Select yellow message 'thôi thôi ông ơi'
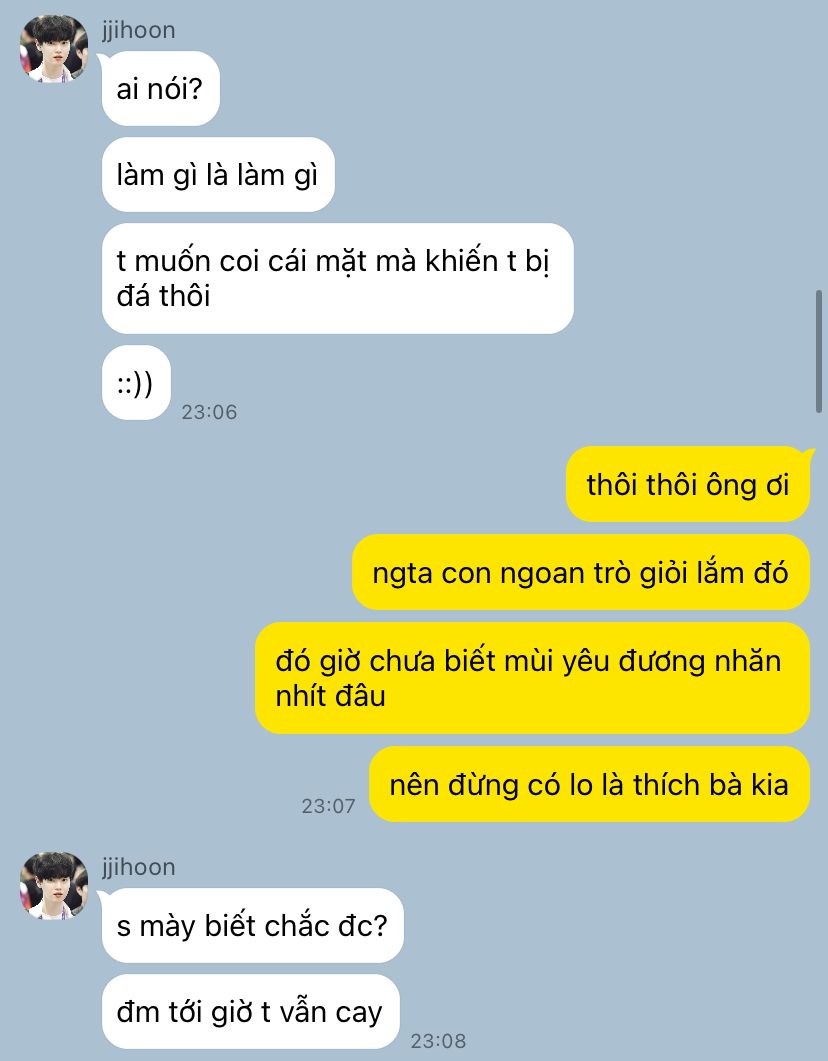This screenshot has height=1061, width=828. pos(687,484)
